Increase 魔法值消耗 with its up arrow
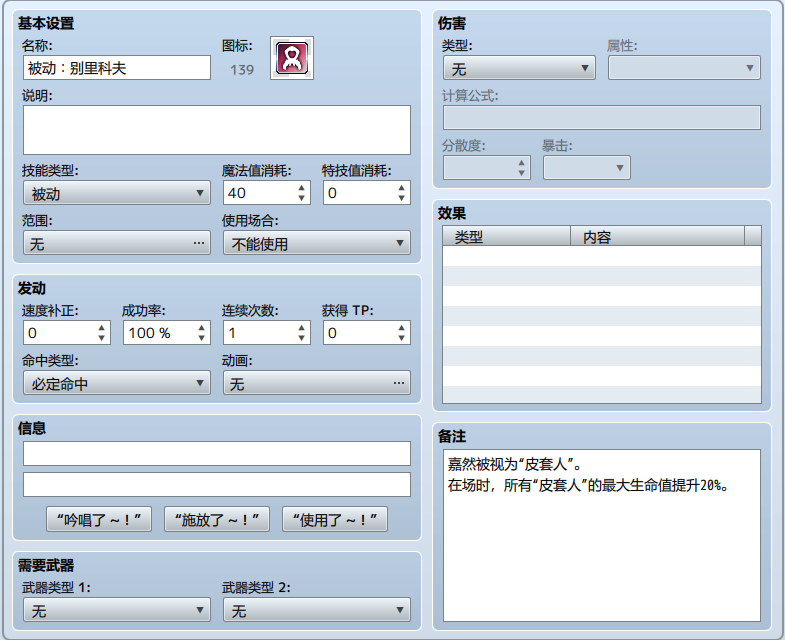The height and width of the screenshot is (640, 785). pos(301,188)
